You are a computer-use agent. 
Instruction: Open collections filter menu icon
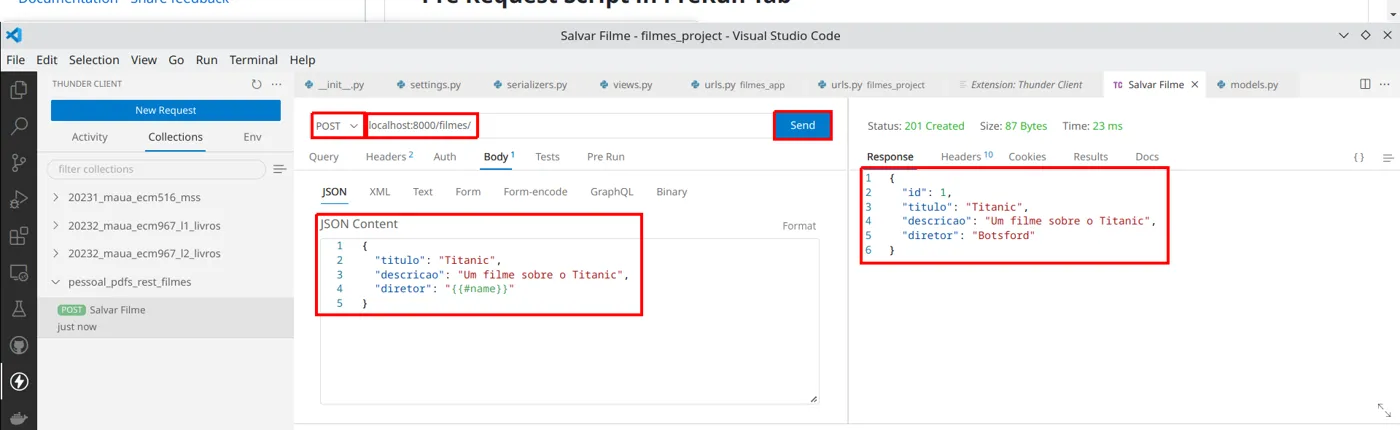tap(280, 170)
